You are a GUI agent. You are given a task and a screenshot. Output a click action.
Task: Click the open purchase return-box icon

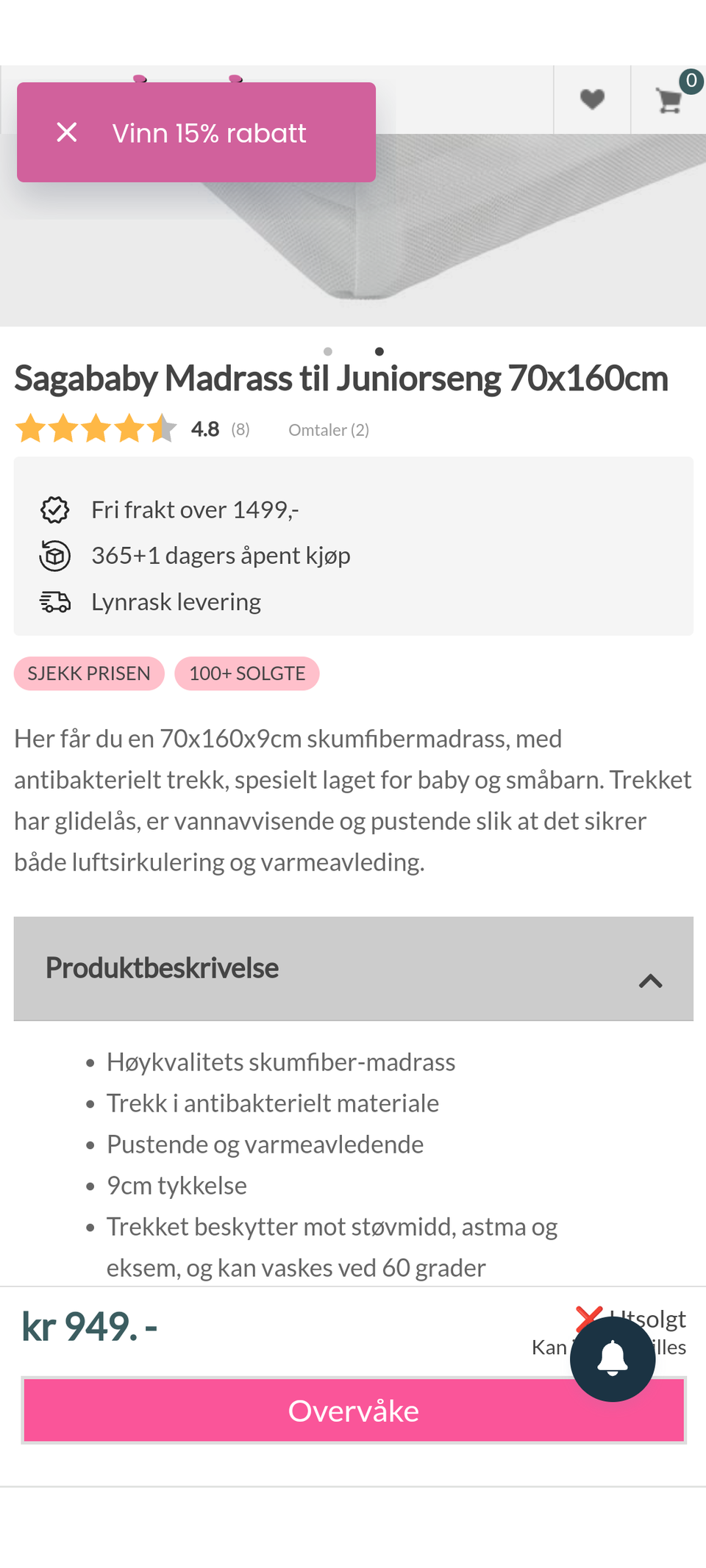tap(54, 556)
